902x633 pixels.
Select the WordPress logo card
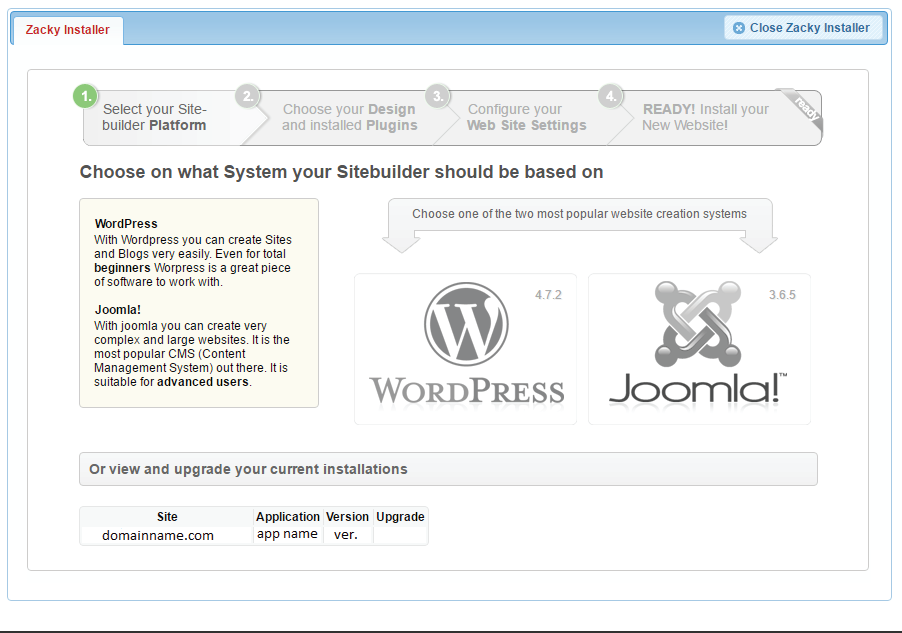tap(465, 349)
